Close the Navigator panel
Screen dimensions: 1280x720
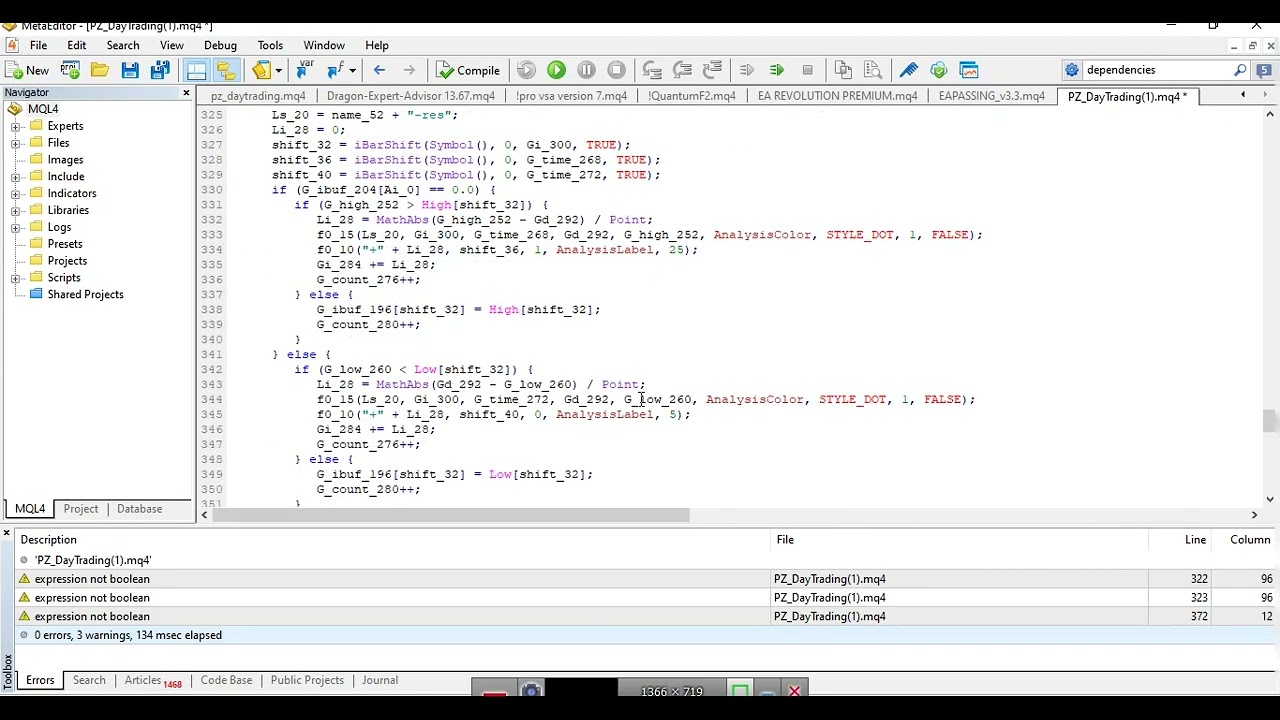coord(186,92)
